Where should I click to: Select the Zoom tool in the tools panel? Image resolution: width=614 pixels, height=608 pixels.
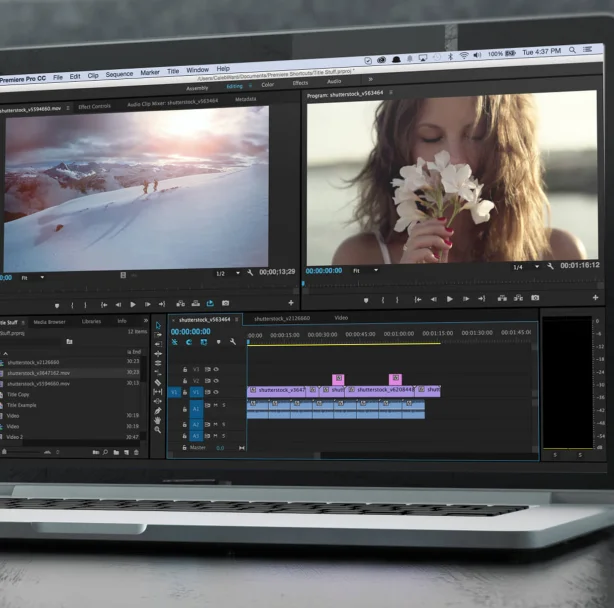point(158,430)
